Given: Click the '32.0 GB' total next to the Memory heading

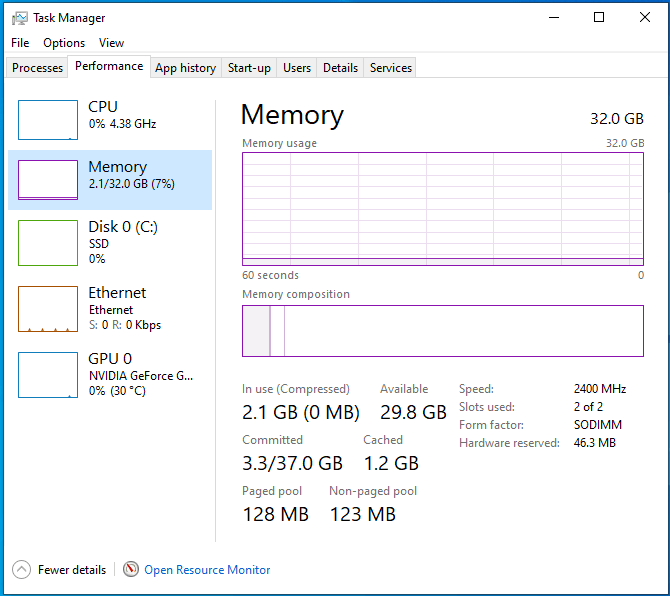Looking at the screenshot, I should tap(617, 119).
